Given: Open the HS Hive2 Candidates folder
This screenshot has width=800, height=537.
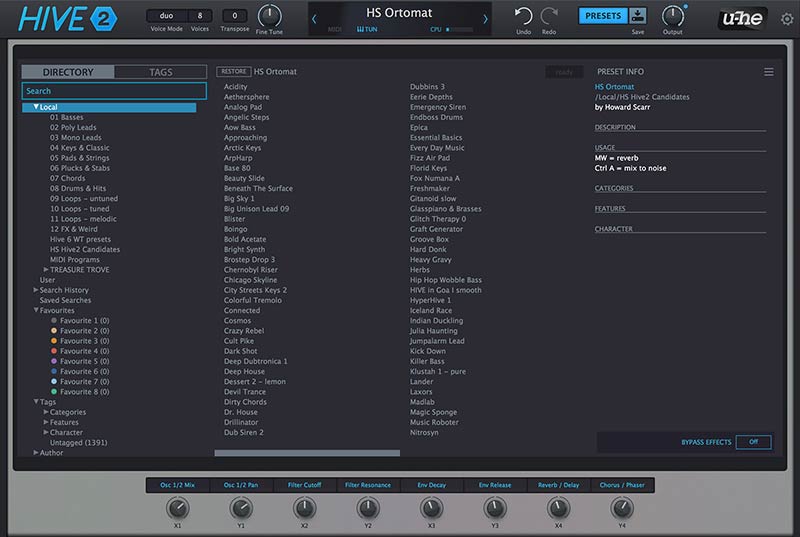Looking at the screenshot, I should [85, 249].
